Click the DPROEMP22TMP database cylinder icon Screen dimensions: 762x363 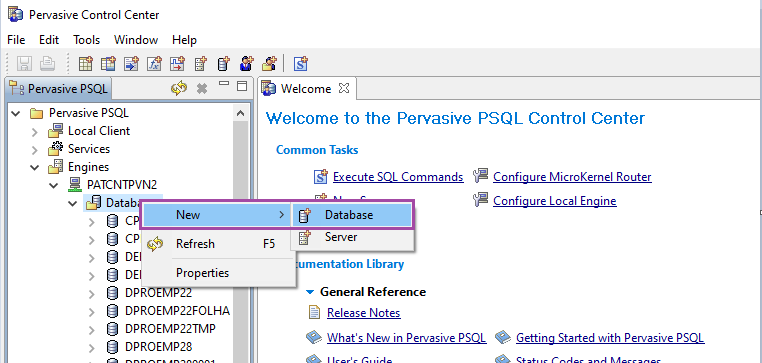pyautogui.click(x=112, y=328)
